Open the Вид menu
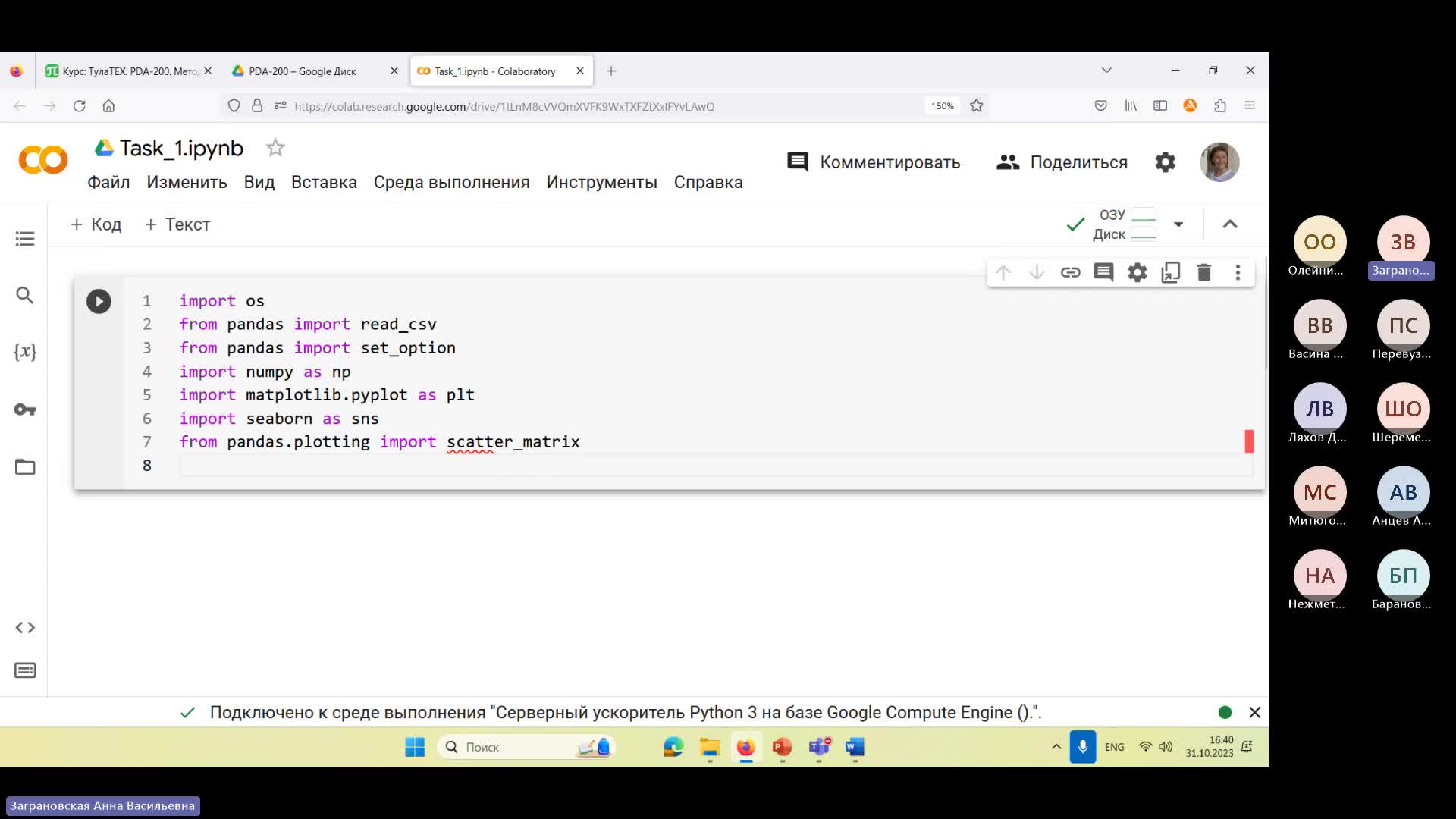The image size is (1456, 819). click(x=259, y=182)
